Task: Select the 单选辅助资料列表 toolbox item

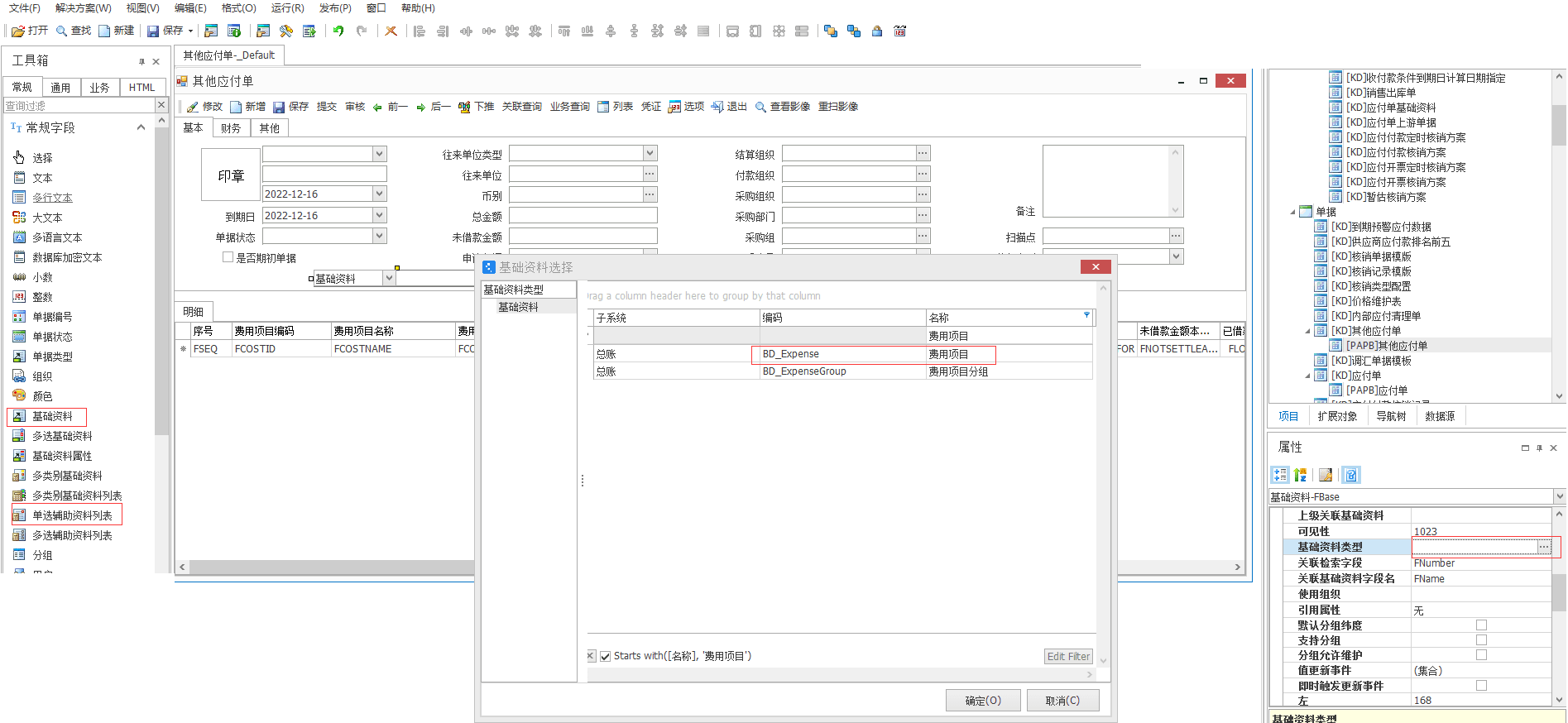Action: pos(71,515)
